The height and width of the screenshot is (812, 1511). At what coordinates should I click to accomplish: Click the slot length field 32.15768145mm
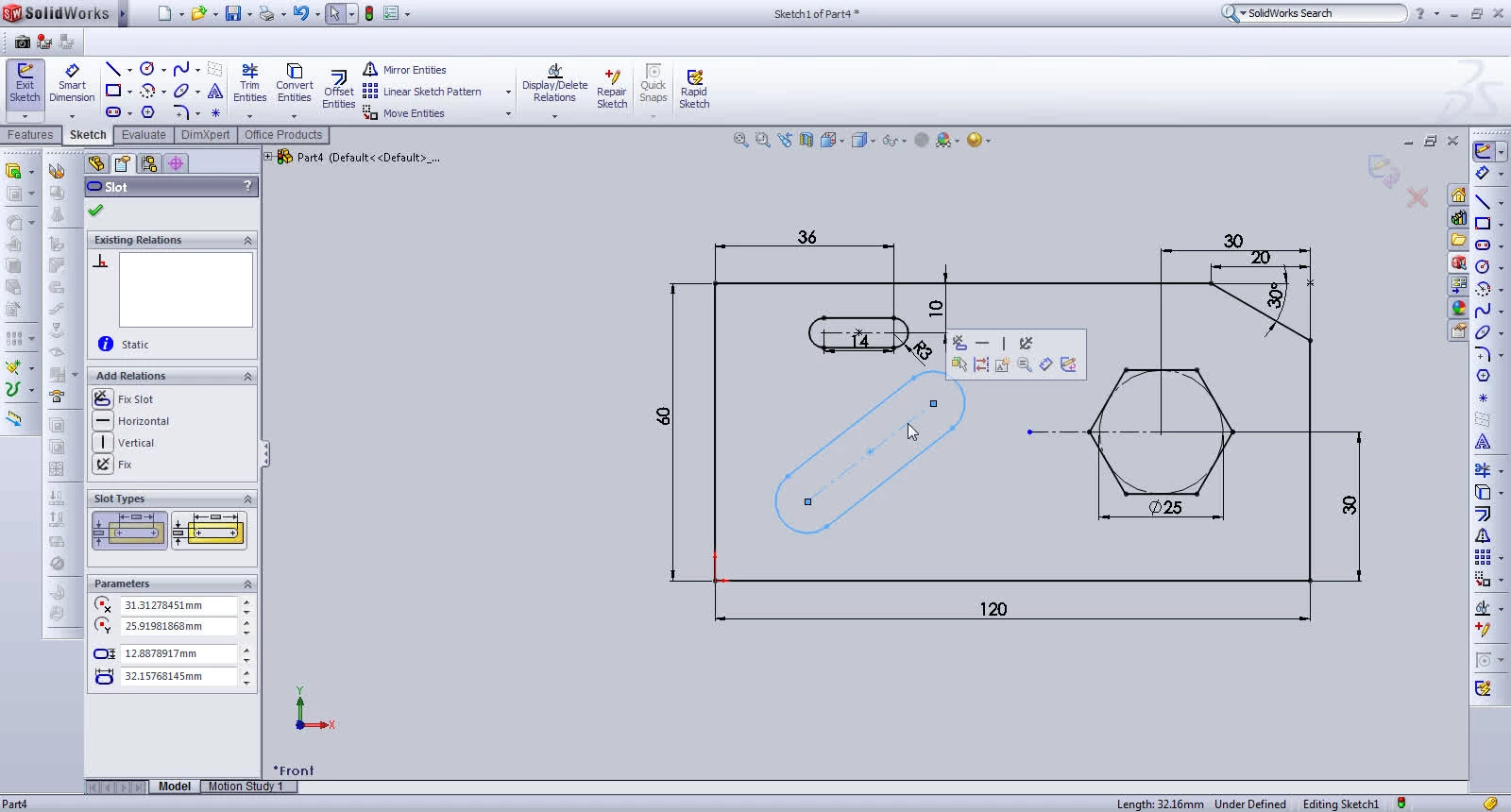coord(178,676)
